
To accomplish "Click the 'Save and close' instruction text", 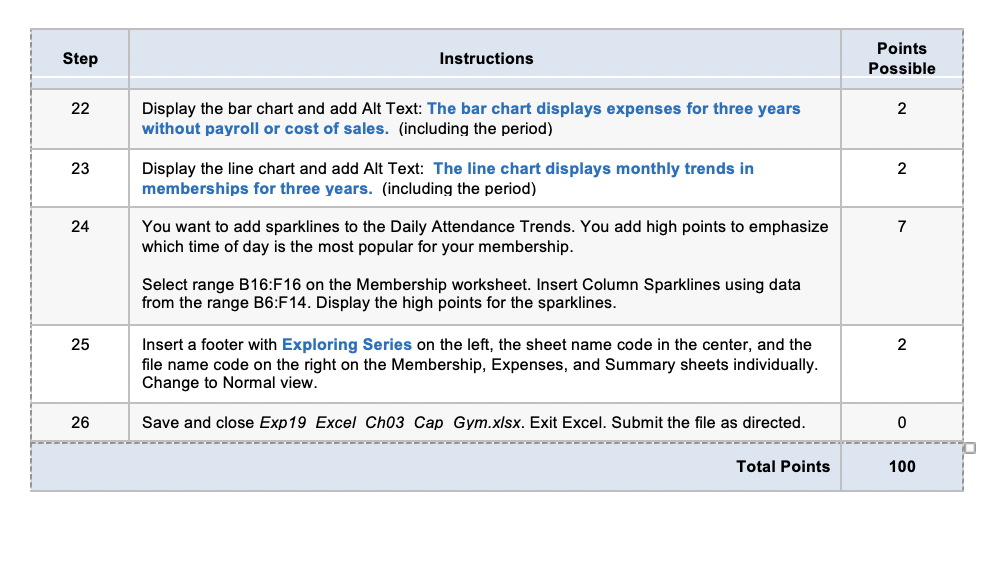I will [x=473, y=423].
